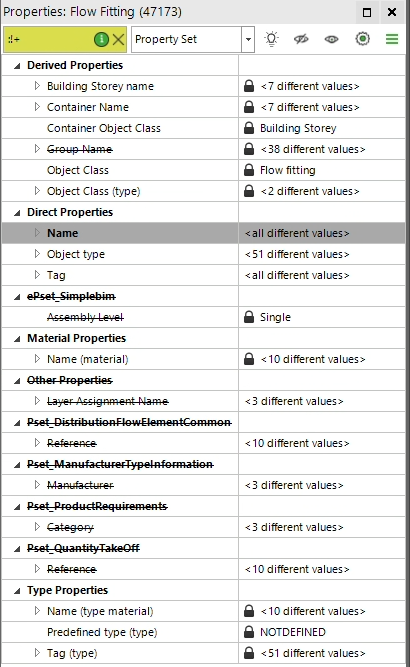Expand the Object type property
410x667 pixels.
click(x=37, y=254)
